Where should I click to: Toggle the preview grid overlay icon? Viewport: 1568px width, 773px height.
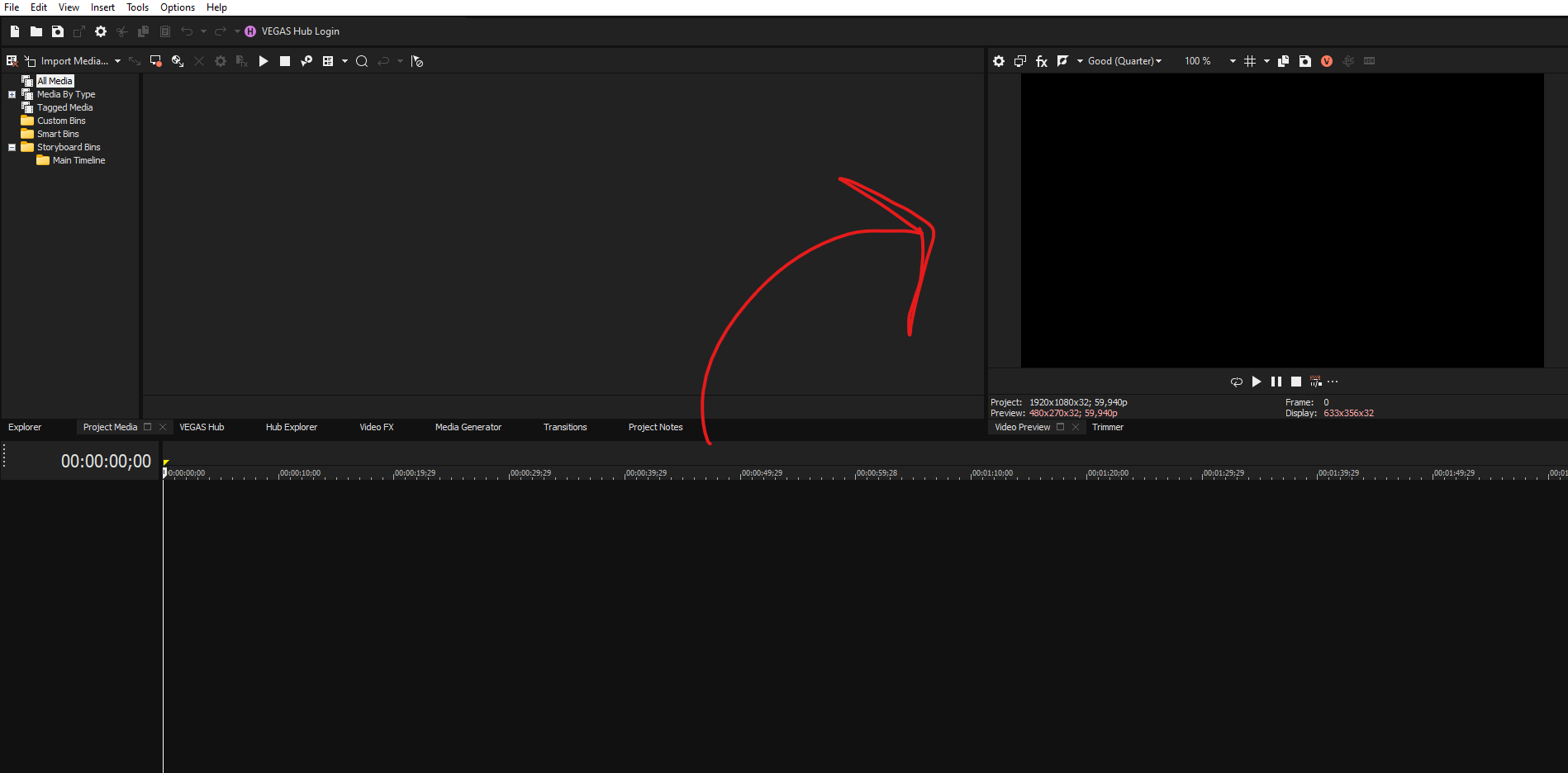click(x=1250, y=61)
